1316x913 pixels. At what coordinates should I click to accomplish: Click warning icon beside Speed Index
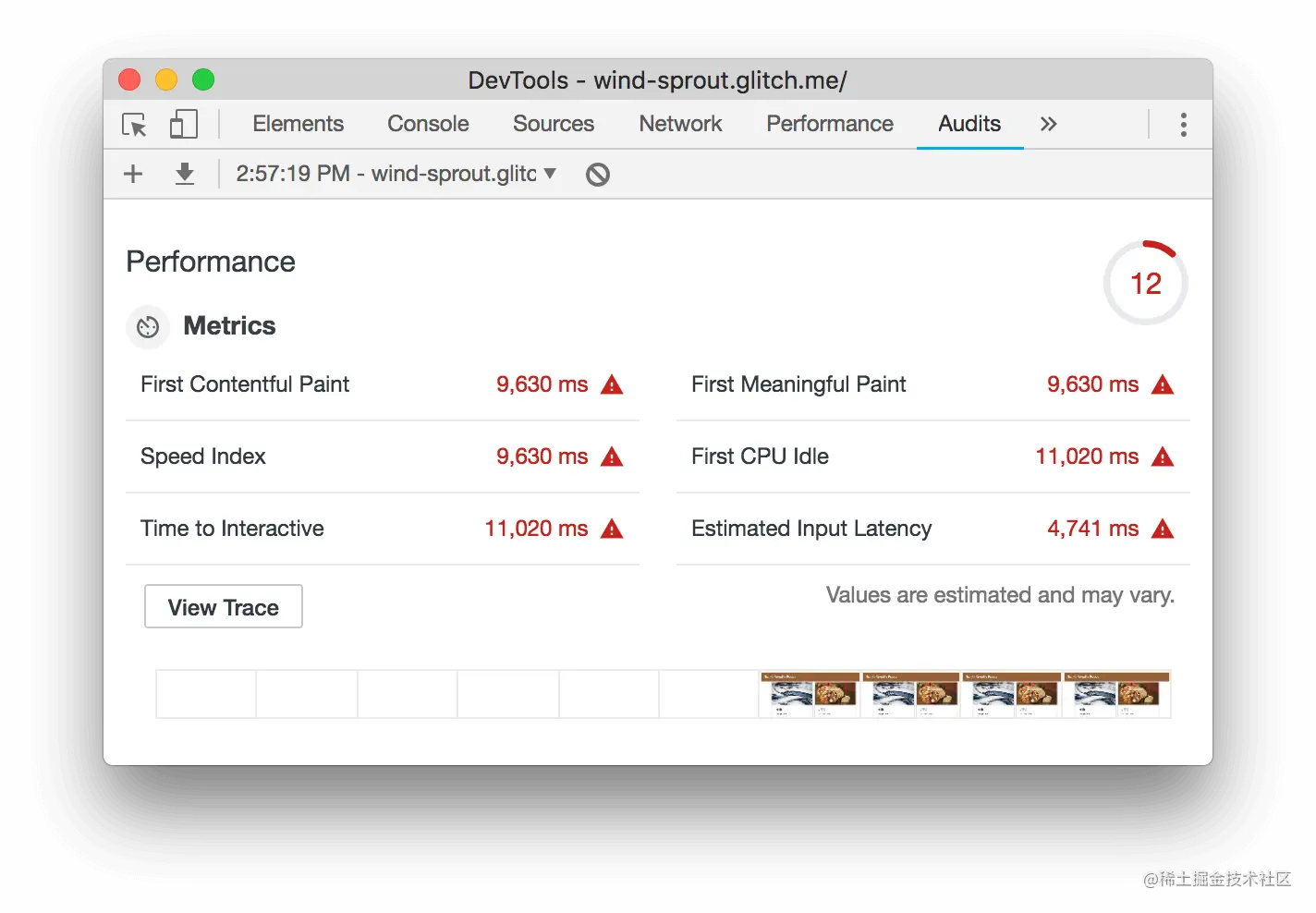point(612,456)
